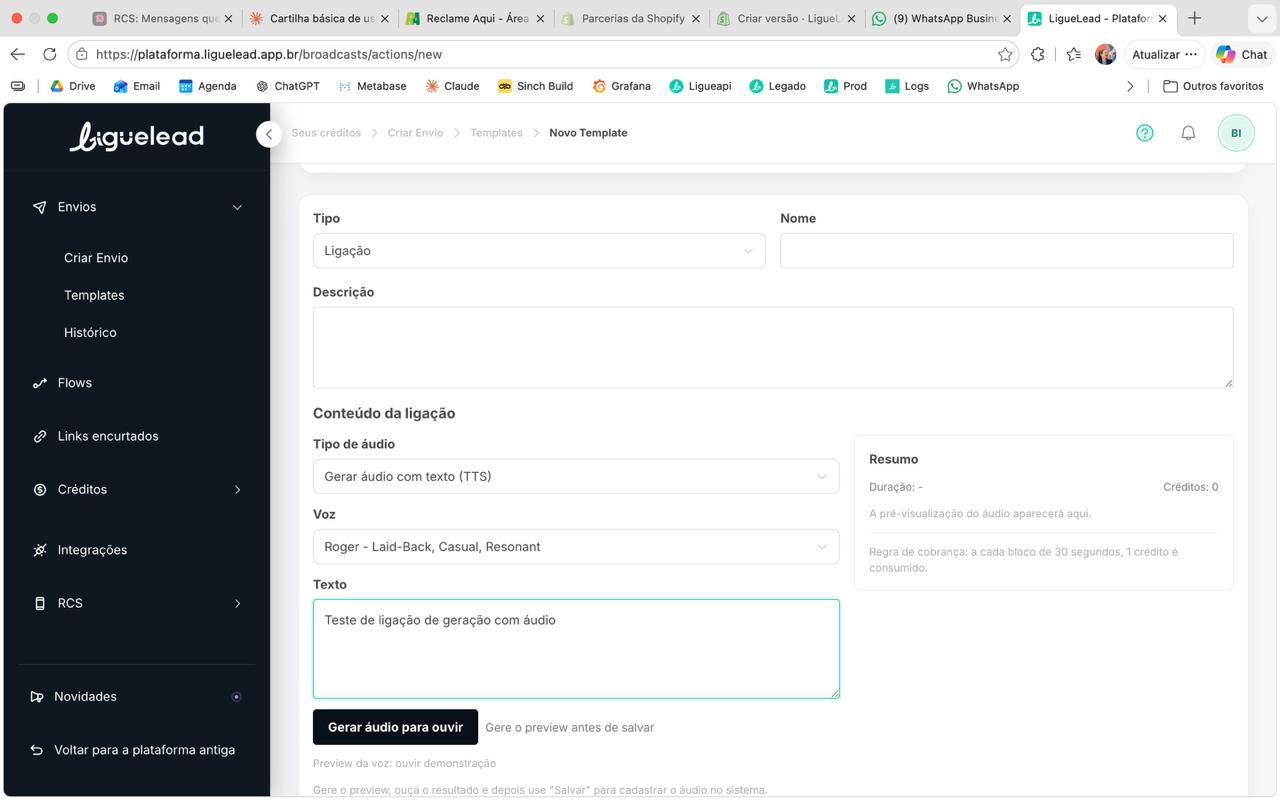Go to Templates in the breadcrumb
Screen dimensions: 1280x800
point(496,133)
